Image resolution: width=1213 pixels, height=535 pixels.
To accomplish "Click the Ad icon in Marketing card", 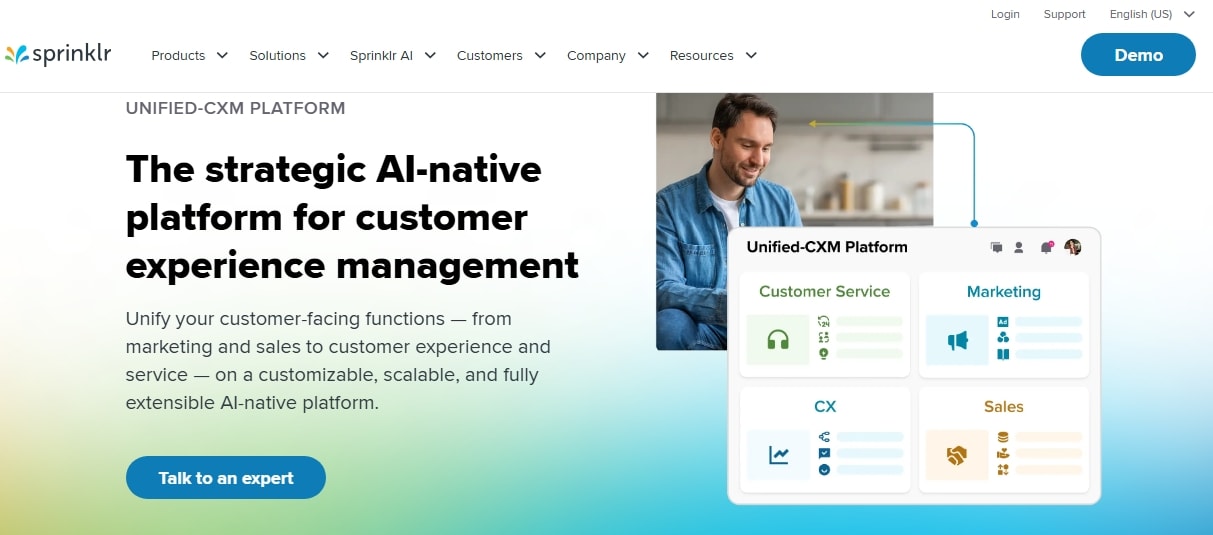I will click(x=1003, y=321).
